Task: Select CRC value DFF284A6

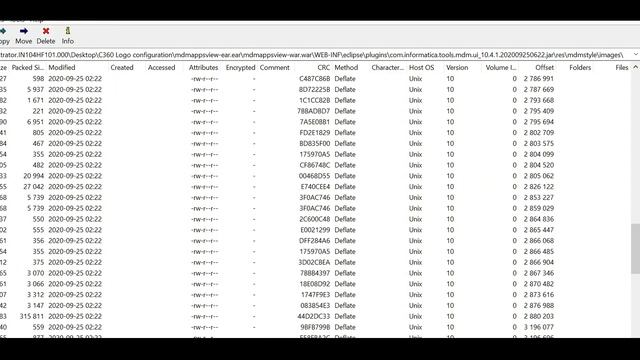Action: [314, 241]
